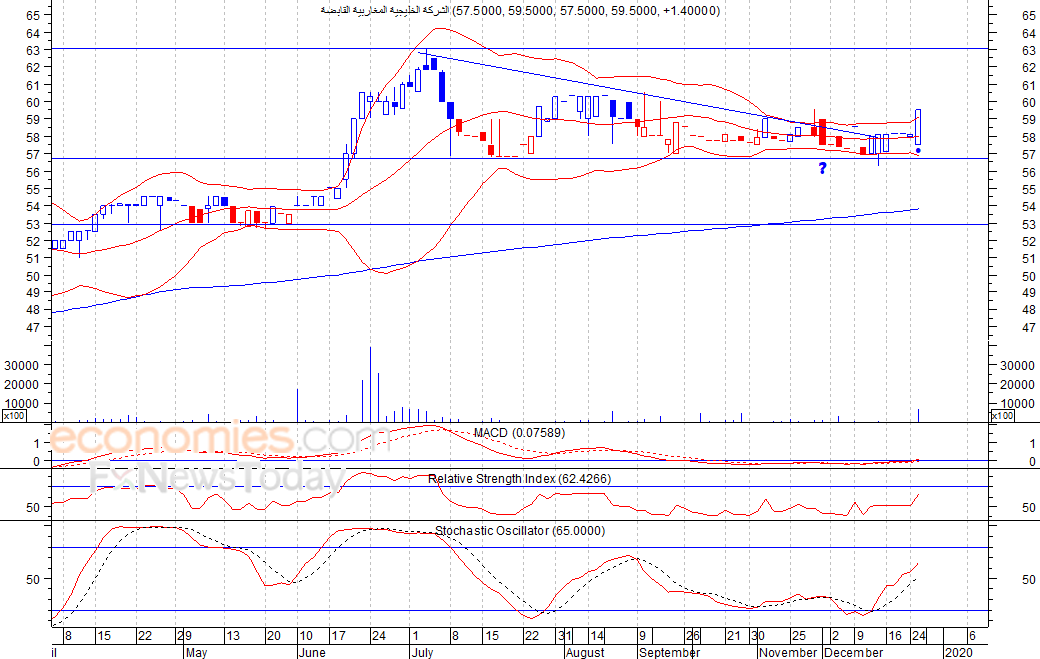Click 20000 on the right volume axis

tap(1017, 385)
